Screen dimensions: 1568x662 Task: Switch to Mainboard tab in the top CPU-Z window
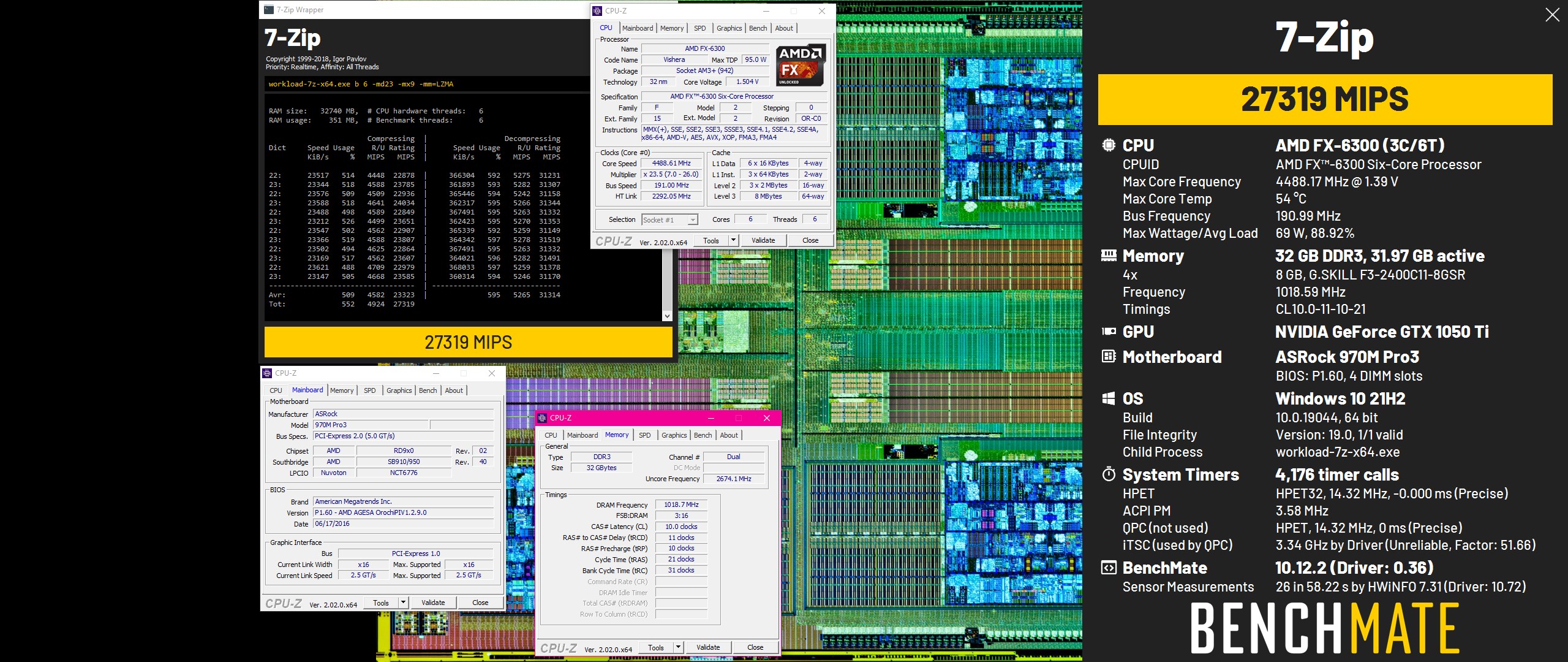(x=638, y=28)
